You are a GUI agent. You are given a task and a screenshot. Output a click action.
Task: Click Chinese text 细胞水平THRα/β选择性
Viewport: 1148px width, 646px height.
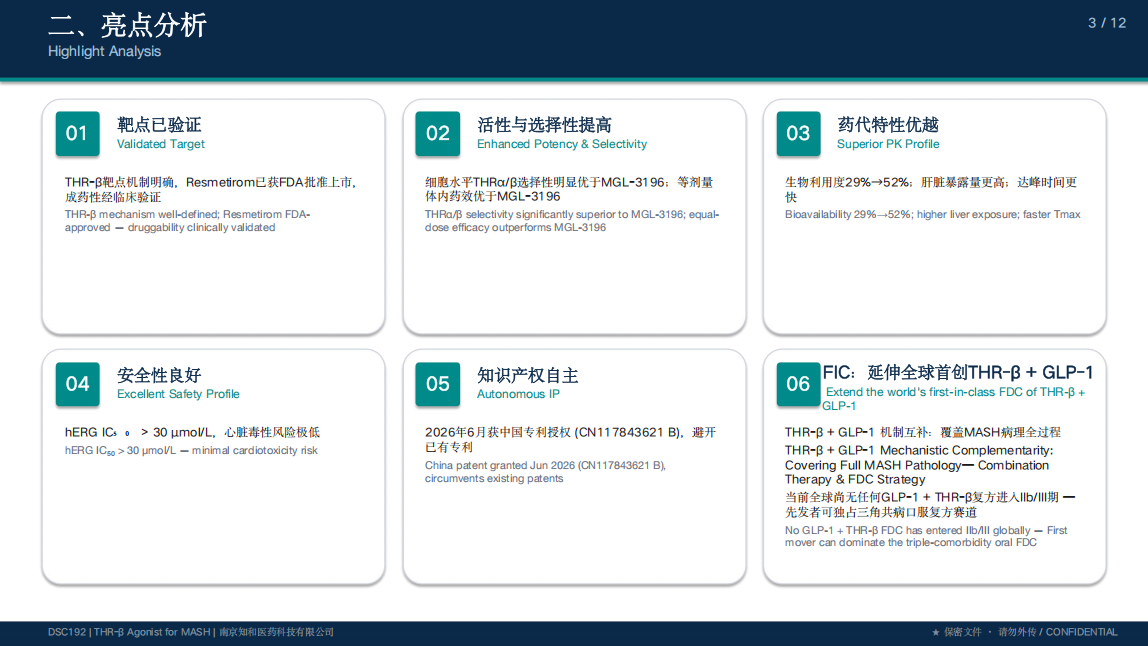coord(569,190)
